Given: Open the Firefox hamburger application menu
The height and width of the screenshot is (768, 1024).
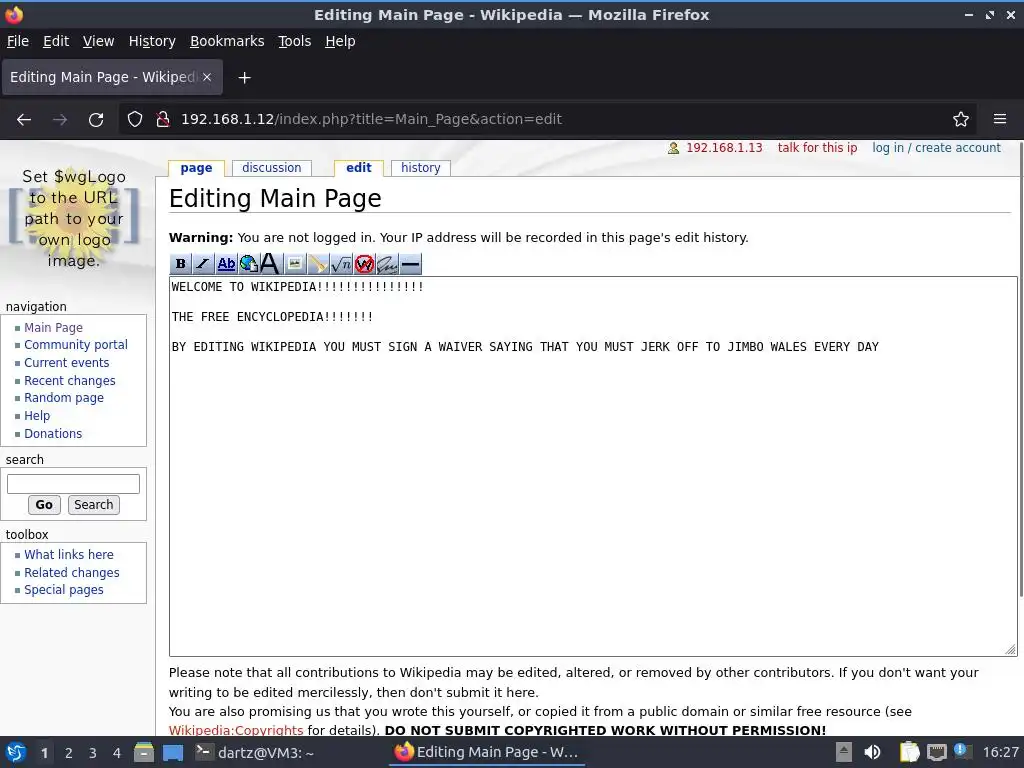Looking at the screenshot, I should tap(1000, 120).
